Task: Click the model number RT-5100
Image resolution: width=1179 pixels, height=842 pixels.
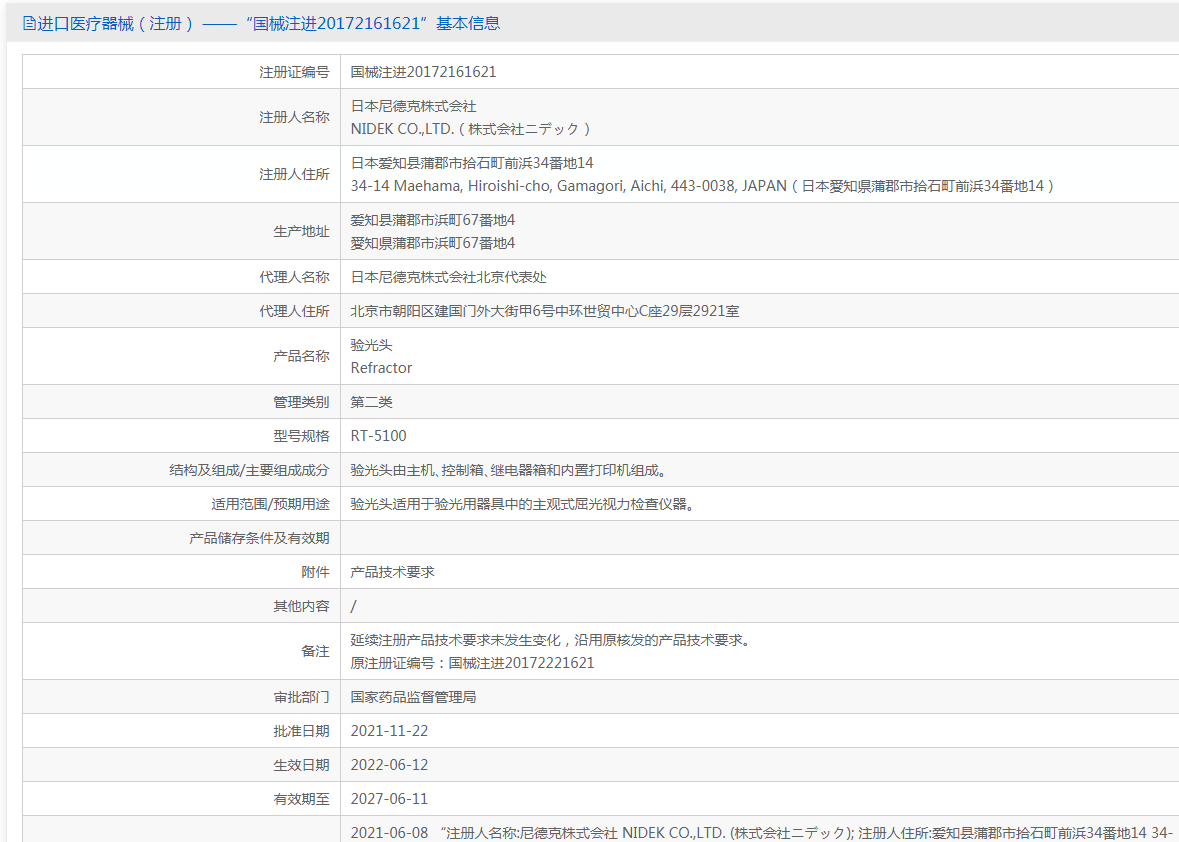Action: [378, 436]
